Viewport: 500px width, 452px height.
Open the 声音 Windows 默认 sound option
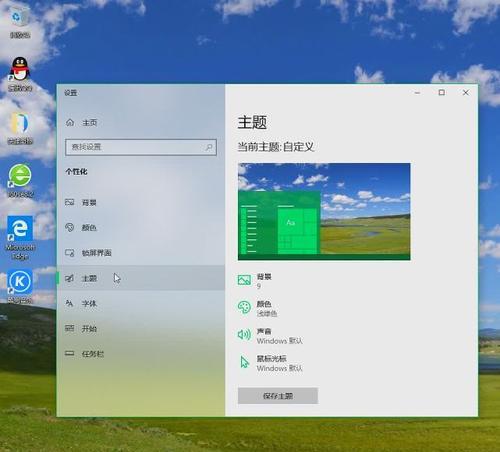(x=270, y=336)
